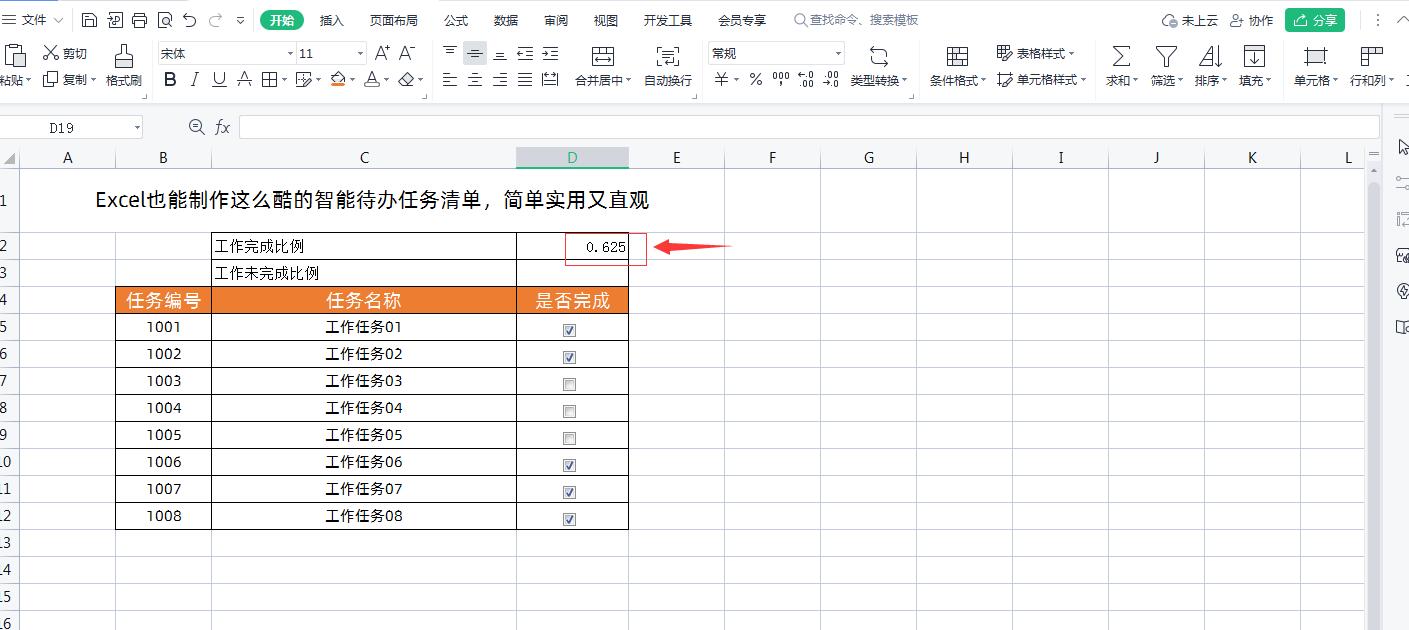Open the 数据 ribbon tab

pyautogui.click(x=506, y=19)
